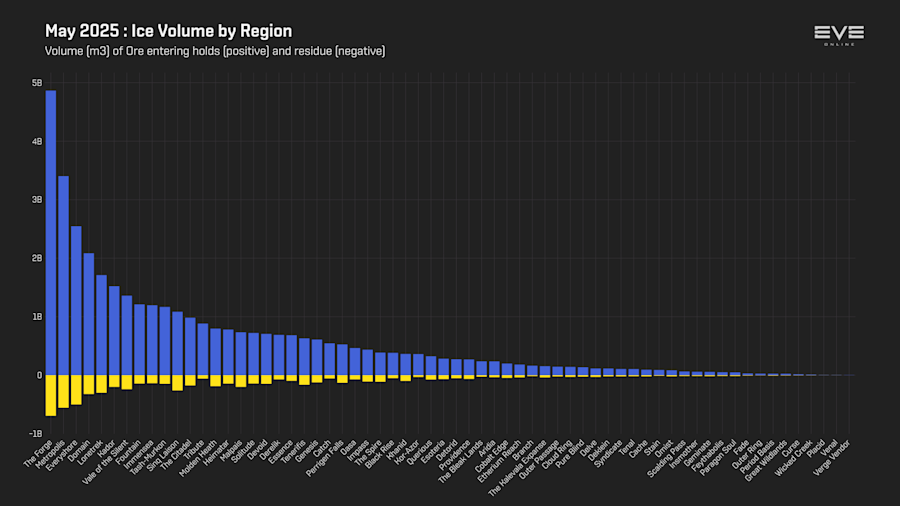Select the yellow residue bar for Lonetrek
Viewport: 900px width, 506px height.
(x=101, y=384)
